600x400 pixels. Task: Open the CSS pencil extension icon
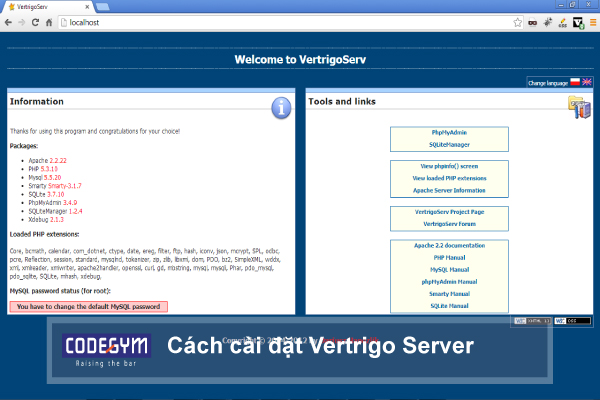click(x=562, y=23)
